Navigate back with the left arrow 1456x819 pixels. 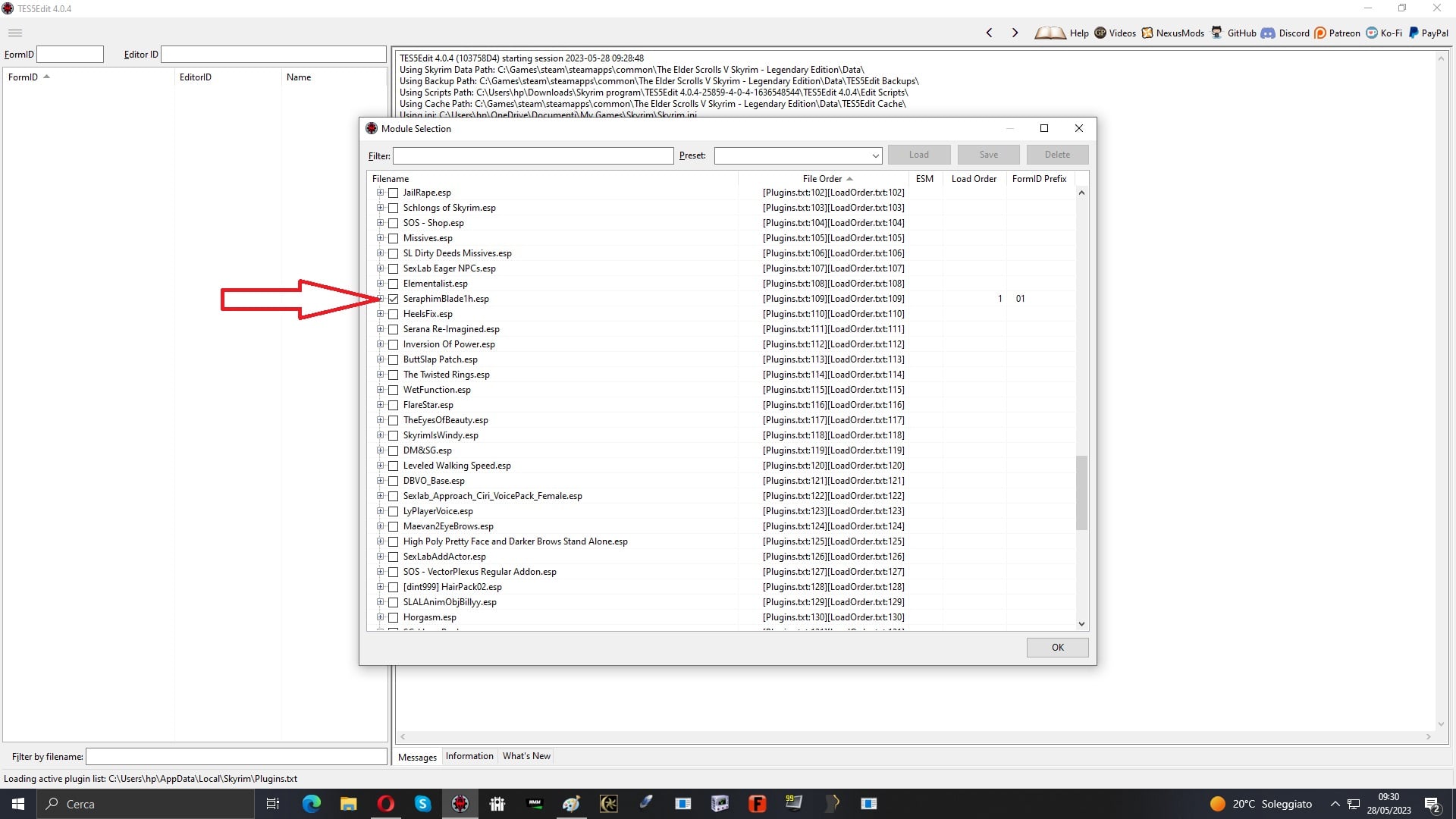(x=989, y=33)
